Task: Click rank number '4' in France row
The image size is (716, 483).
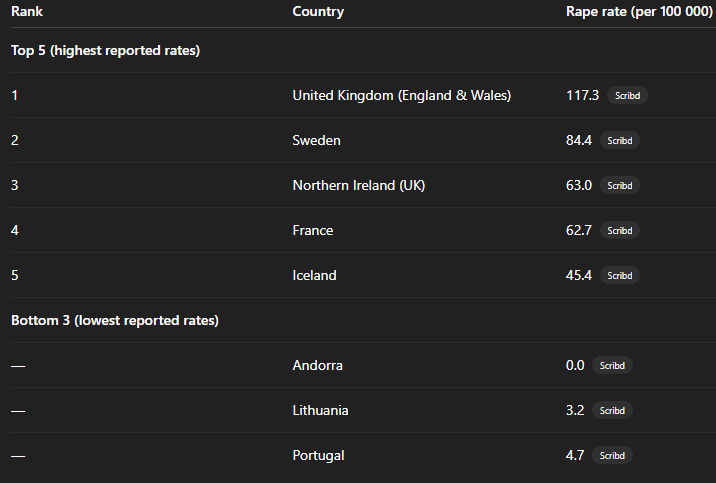Action: 15,231
